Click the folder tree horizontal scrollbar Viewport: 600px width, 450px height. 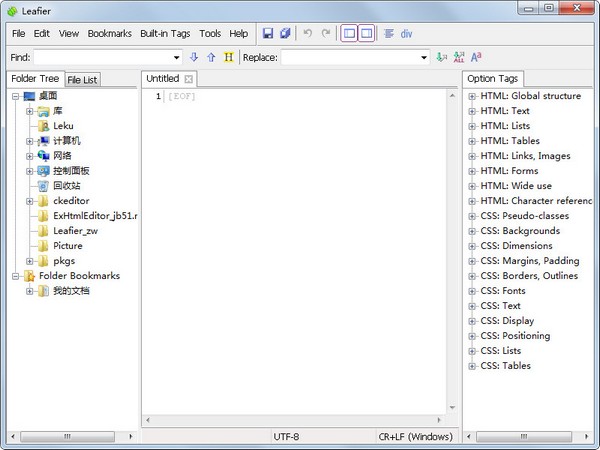pos(67,436)
